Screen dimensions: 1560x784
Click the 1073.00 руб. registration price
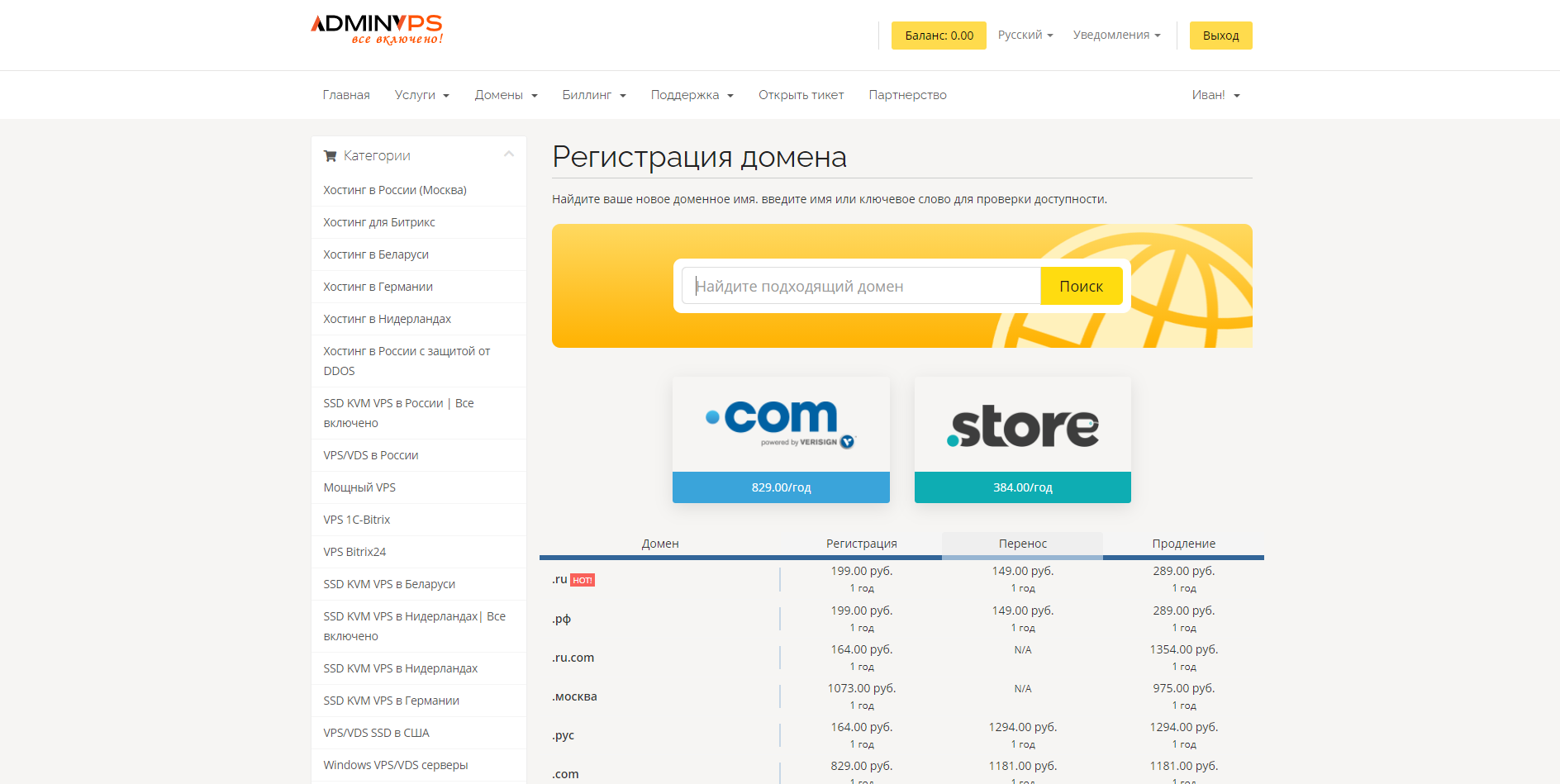pos(861,688)
